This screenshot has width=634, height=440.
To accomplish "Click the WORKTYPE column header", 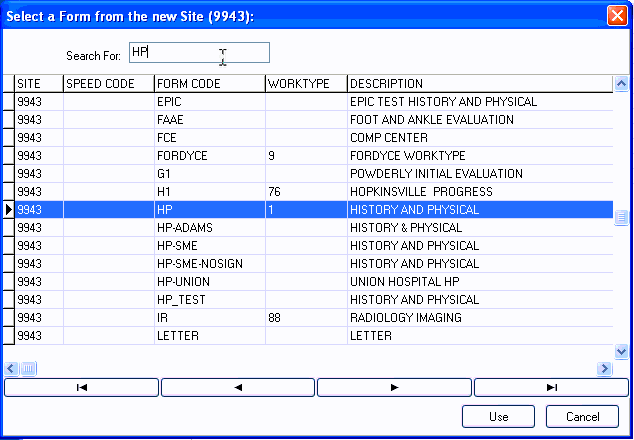I will pos(305,84).
